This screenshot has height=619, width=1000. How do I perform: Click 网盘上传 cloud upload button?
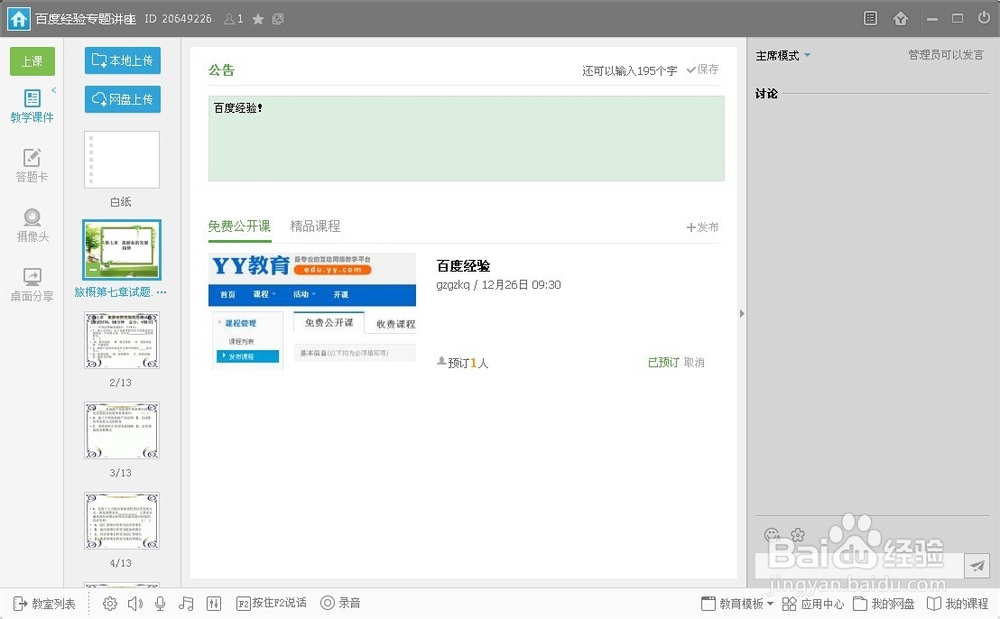click(x=122, y=99)
